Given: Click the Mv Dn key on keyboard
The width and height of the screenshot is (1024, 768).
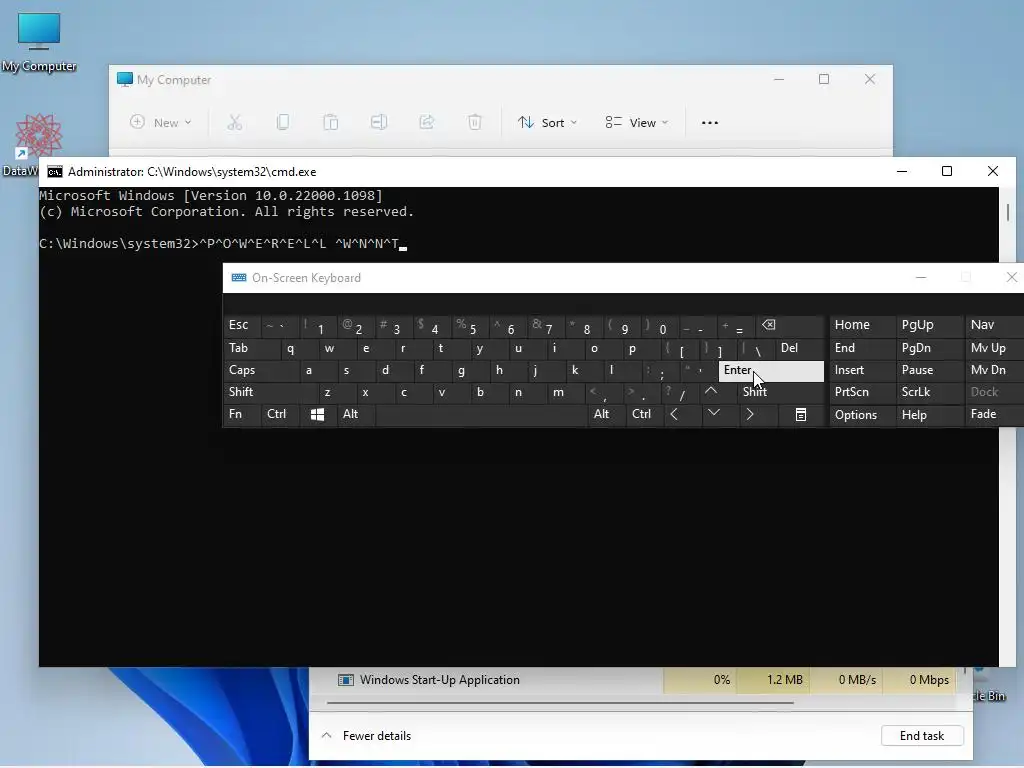Looking at the screenshot, I should 994,370.
